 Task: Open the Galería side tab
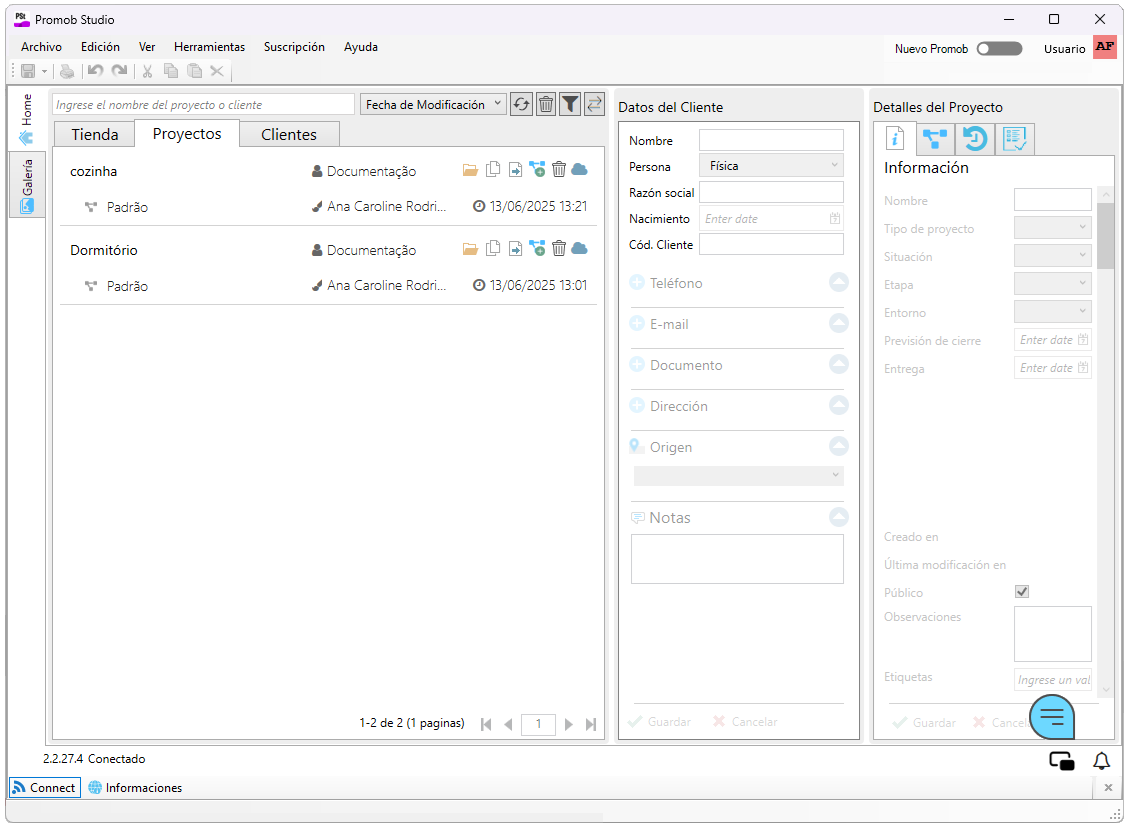coord(27,184)
